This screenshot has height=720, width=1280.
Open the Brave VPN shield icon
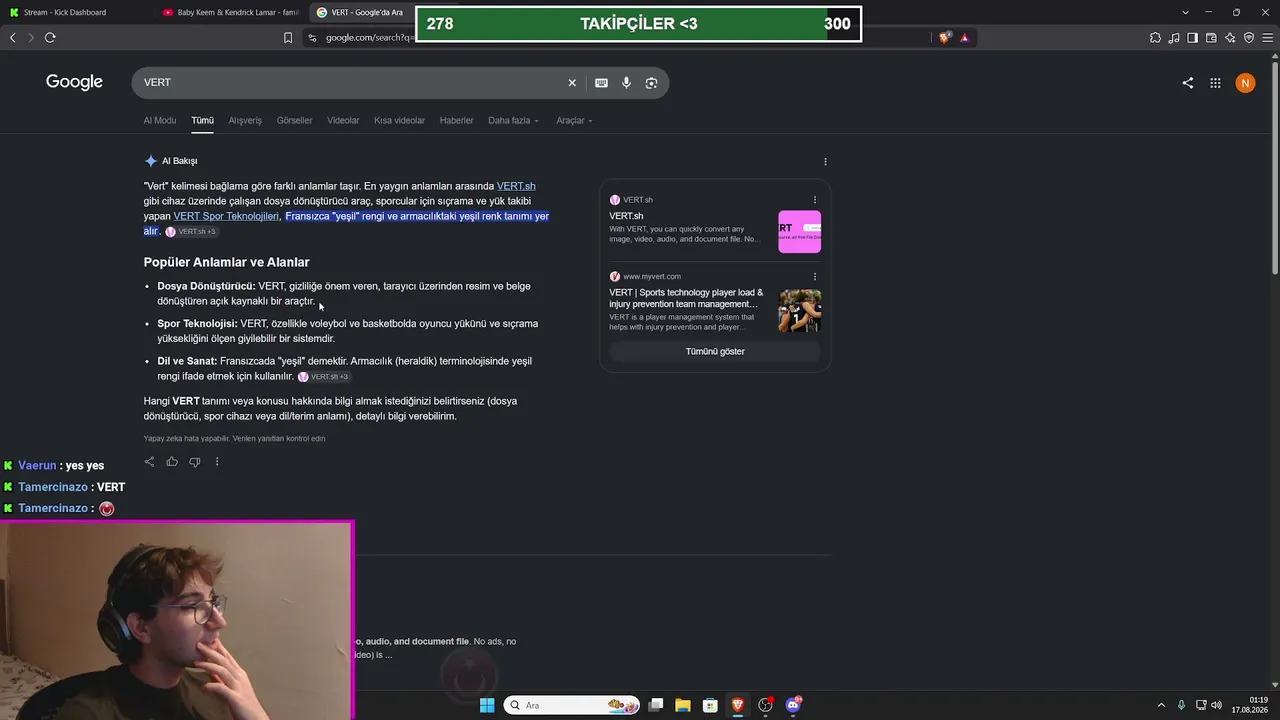pos(1248,38)
